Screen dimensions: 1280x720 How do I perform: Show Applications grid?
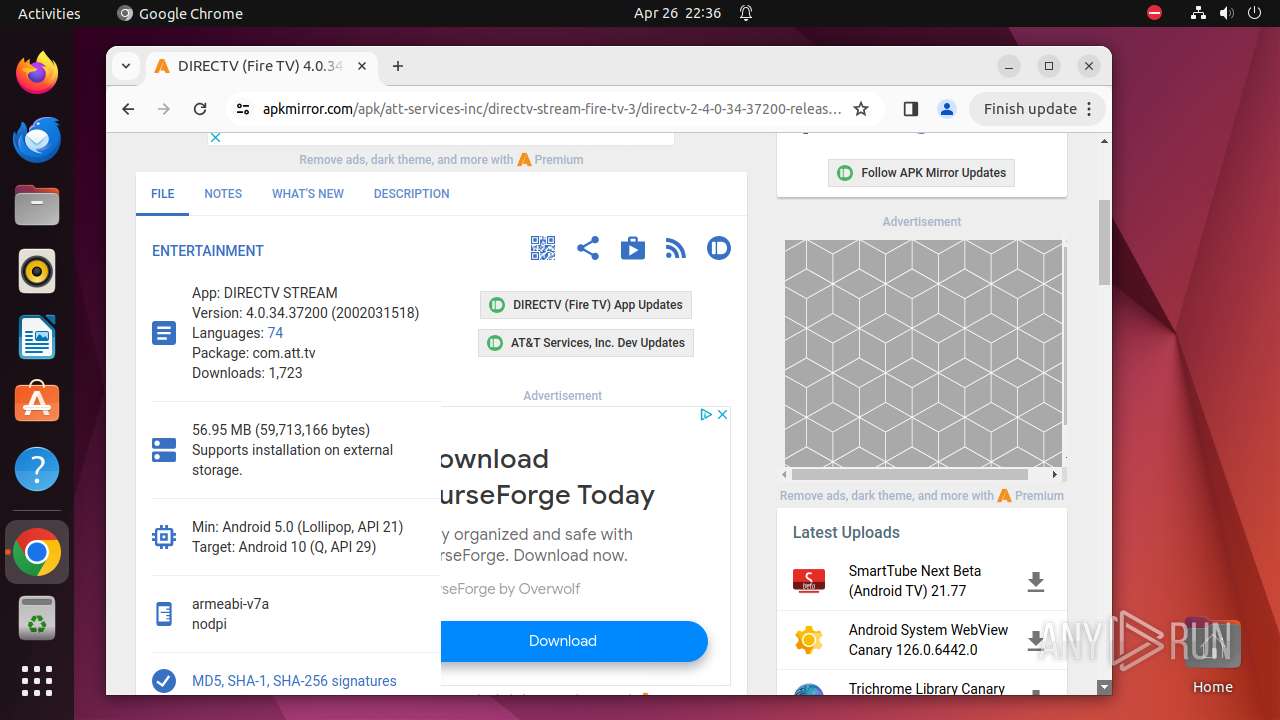point(37,681)
